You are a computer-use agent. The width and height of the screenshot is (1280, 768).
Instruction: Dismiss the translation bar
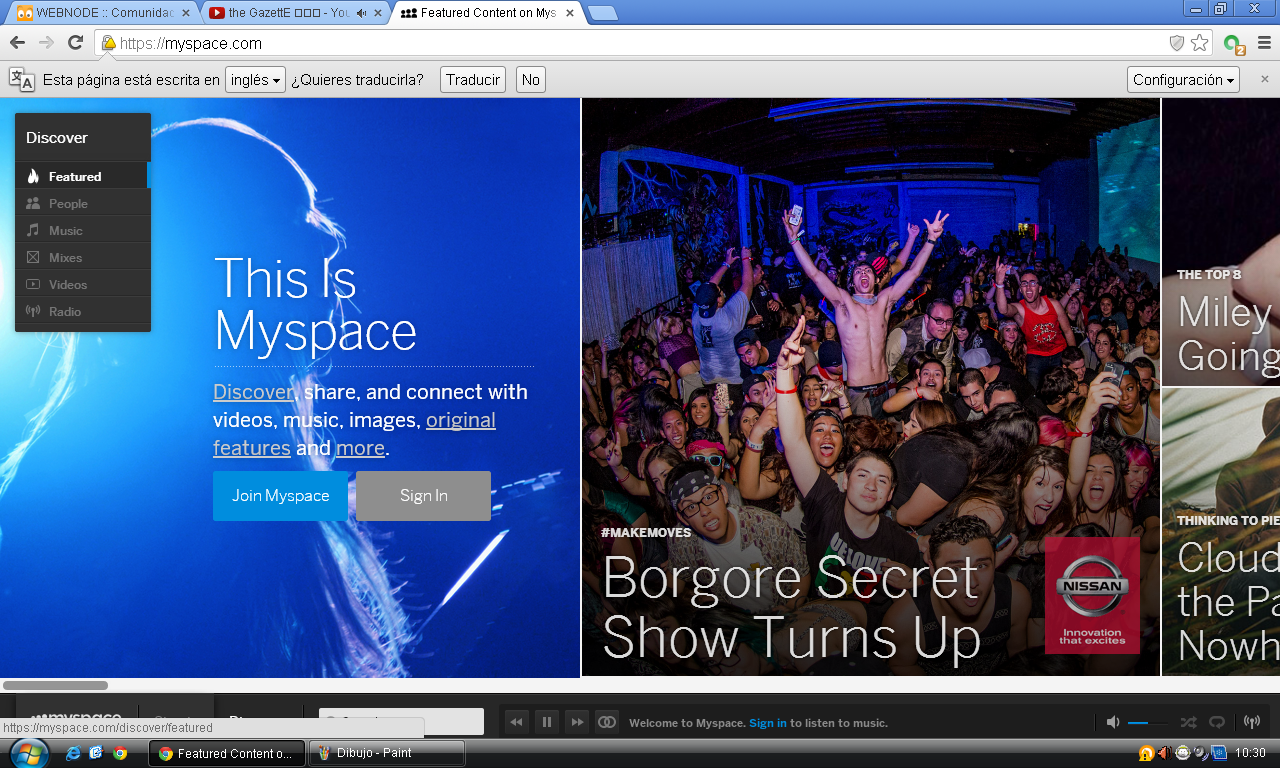click(x=1264, y=80)
